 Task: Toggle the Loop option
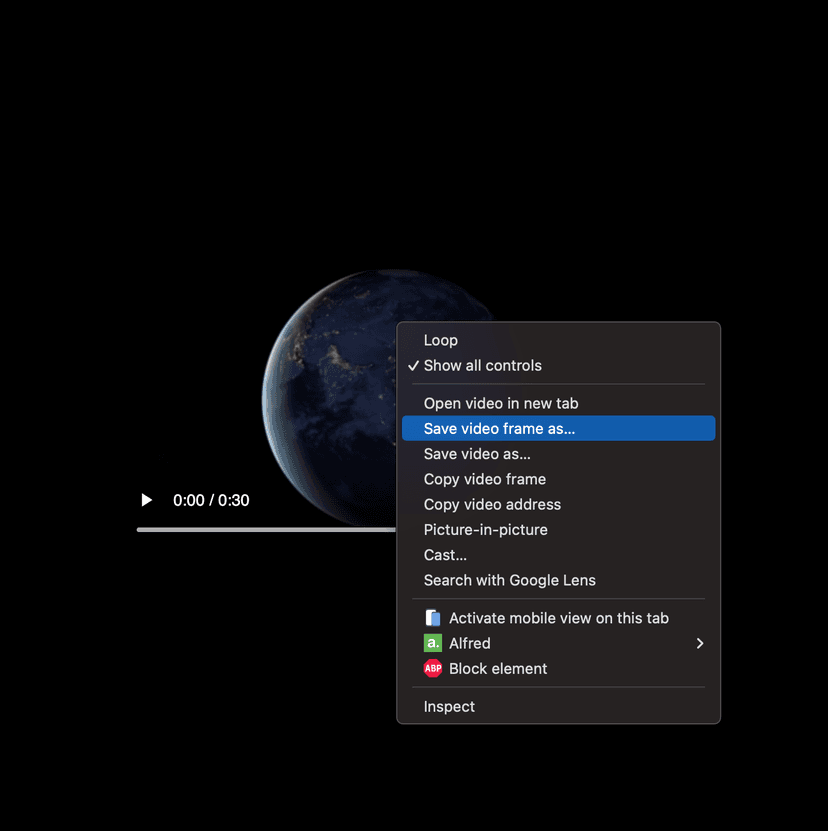(x=440, y=340)
